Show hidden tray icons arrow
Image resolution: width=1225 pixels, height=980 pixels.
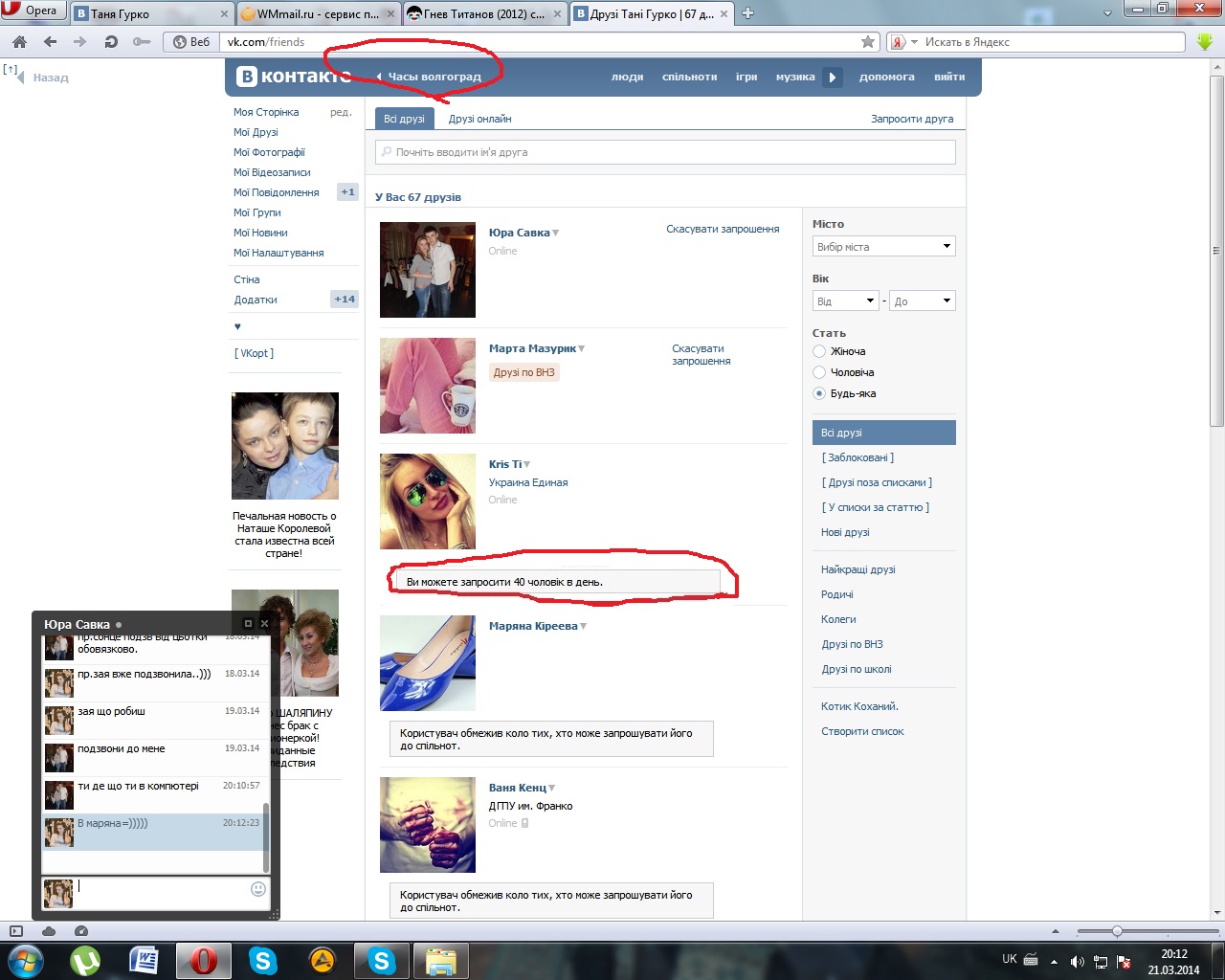[x=1054, y=961]
